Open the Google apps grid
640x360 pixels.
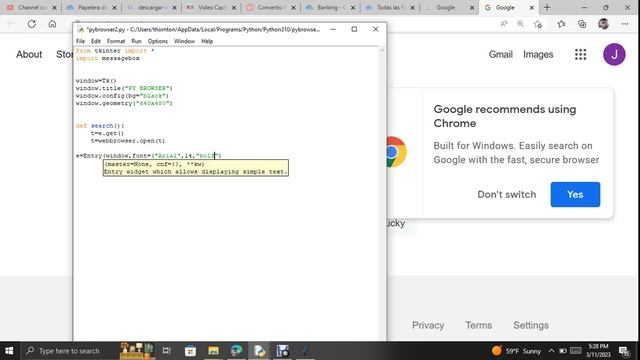(580, 54)
